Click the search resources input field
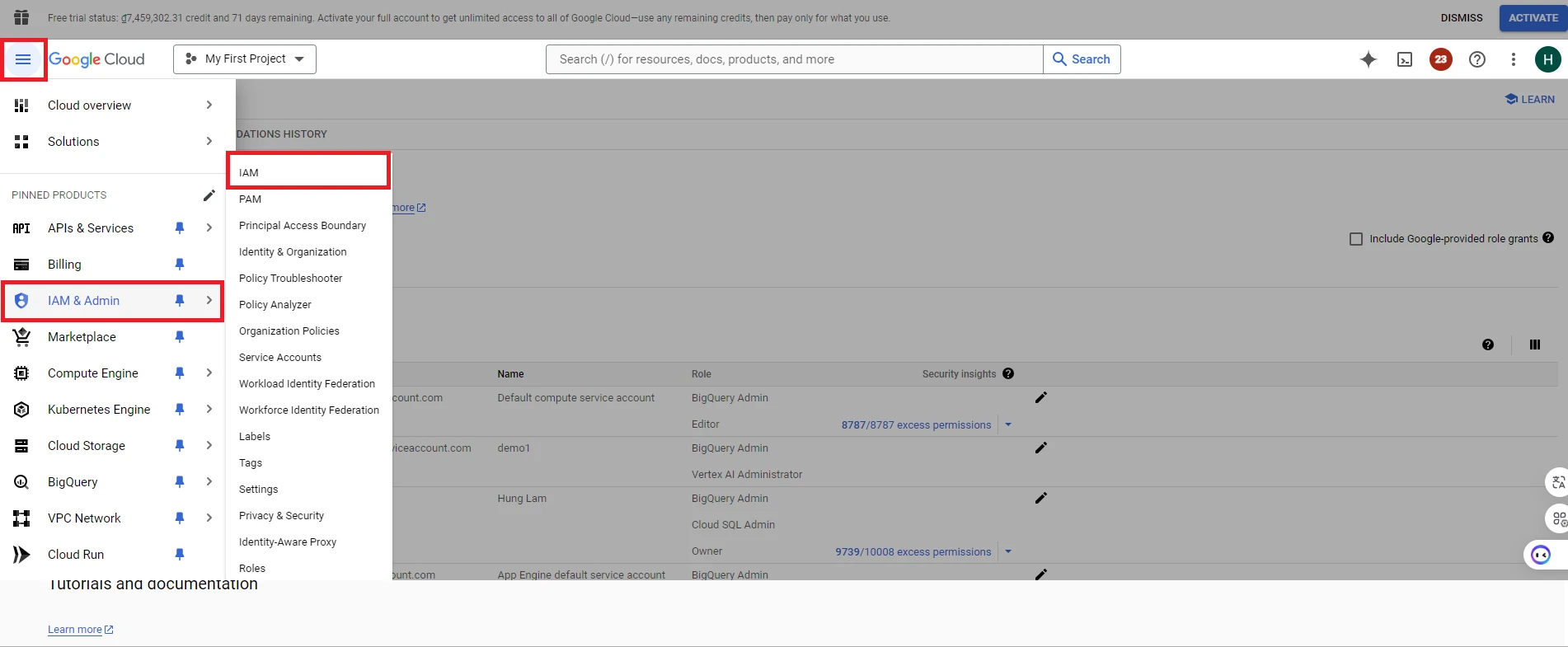 pyautogui.click(x=794, y=59)
